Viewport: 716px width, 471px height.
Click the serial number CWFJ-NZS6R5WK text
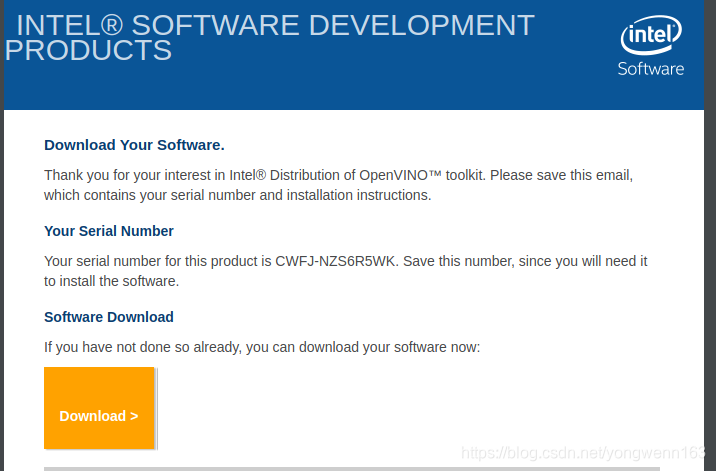click(x=337, y=261)
